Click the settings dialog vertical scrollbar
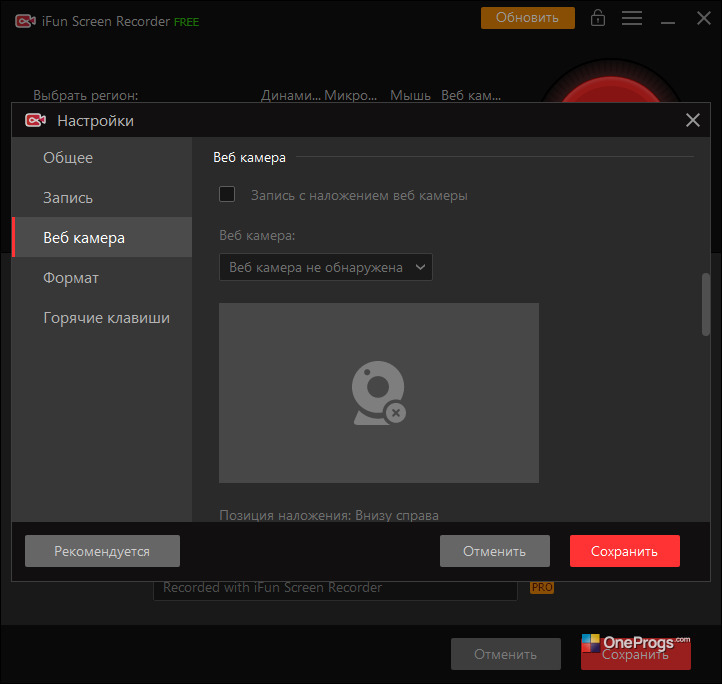 pos(705,305)
